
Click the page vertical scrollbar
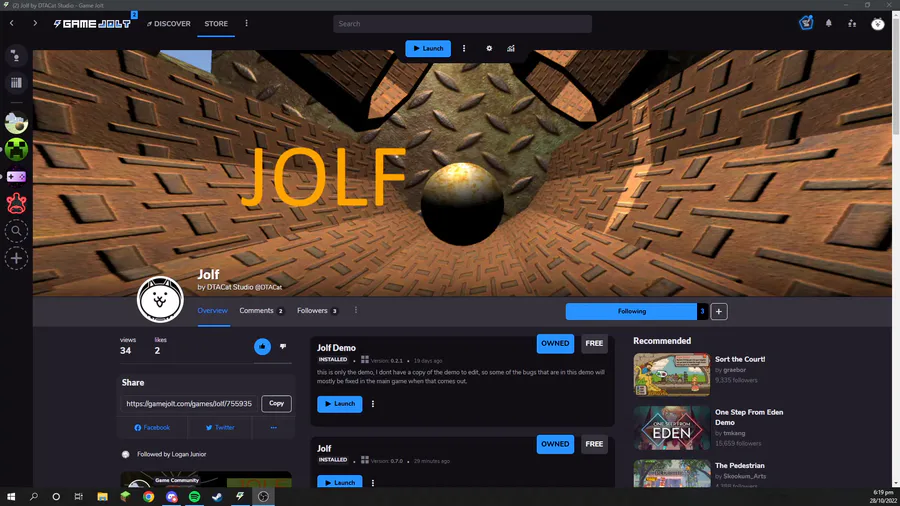pyautogui.click(x=896, y=75)
